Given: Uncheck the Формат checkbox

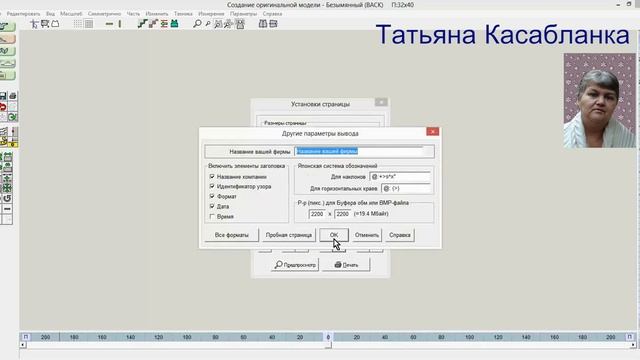Looking at the screenshot, I should pyautogui.click(x=212, y=196).
